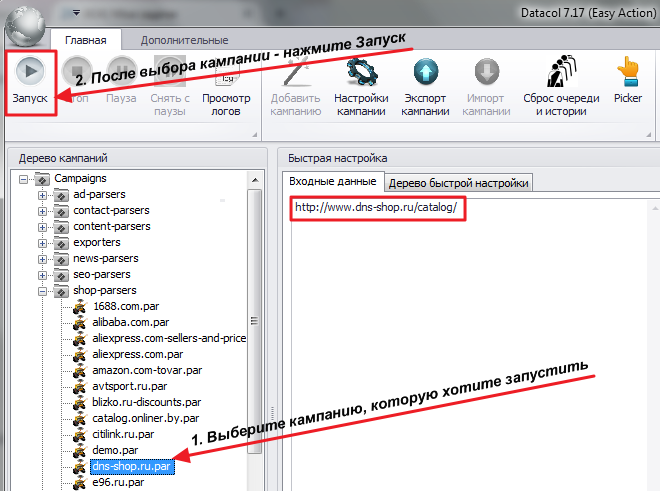Expand the news-parsers folder
The height and width of the screenshot is (491, 660).
(x=43, y=259)
